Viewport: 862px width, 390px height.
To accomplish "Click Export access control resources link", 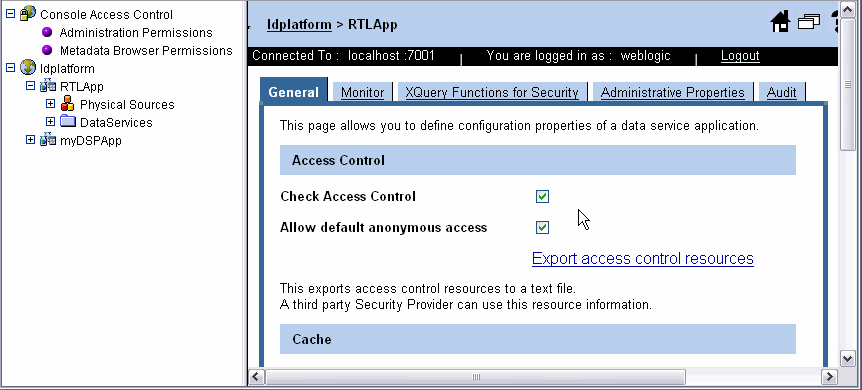I will point(643,259).
